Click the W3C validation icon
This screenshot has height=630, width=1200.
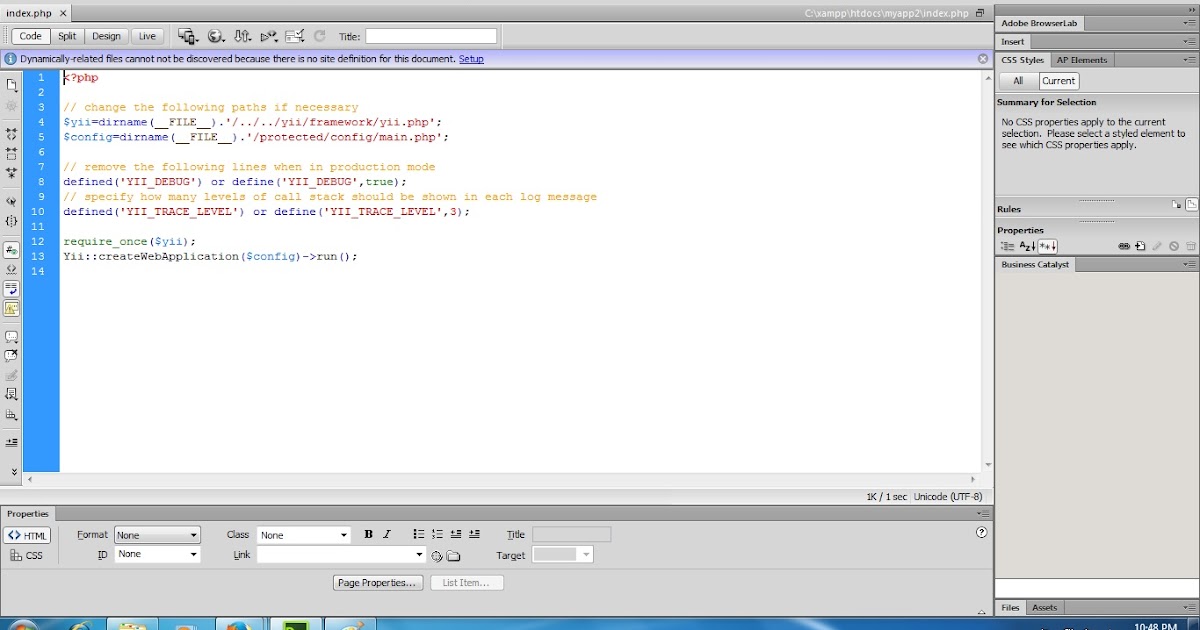pyautogui.click(x=268, y=36)
